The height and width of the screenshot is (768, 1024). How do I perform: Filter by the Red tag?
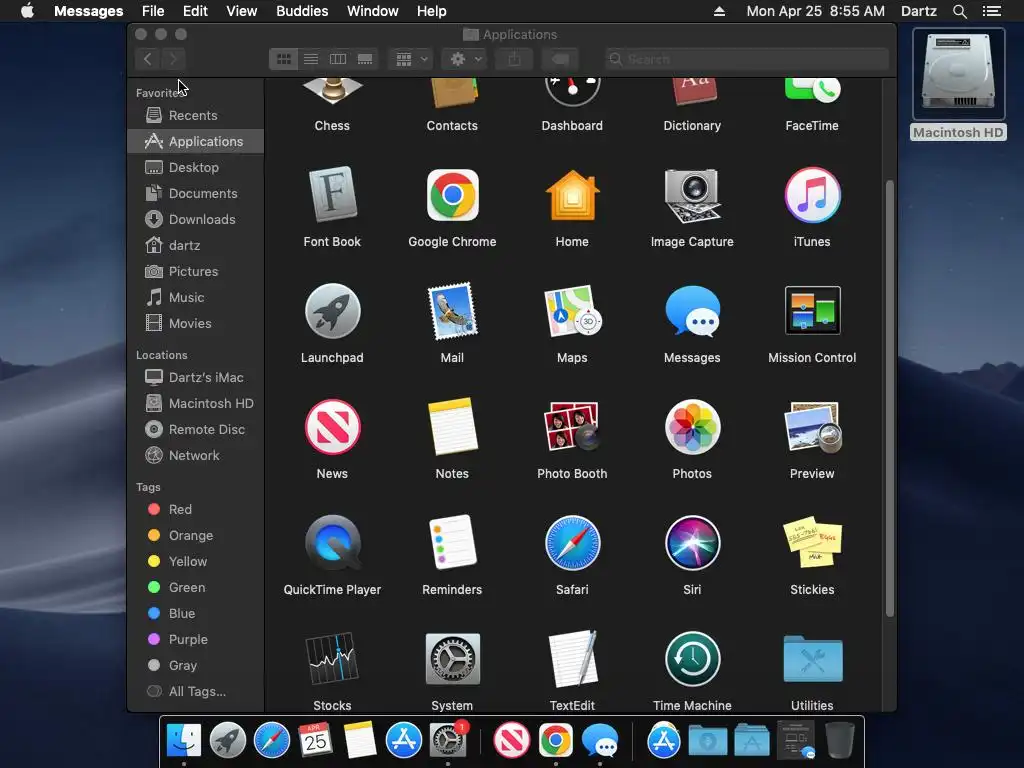coord(195,509)
